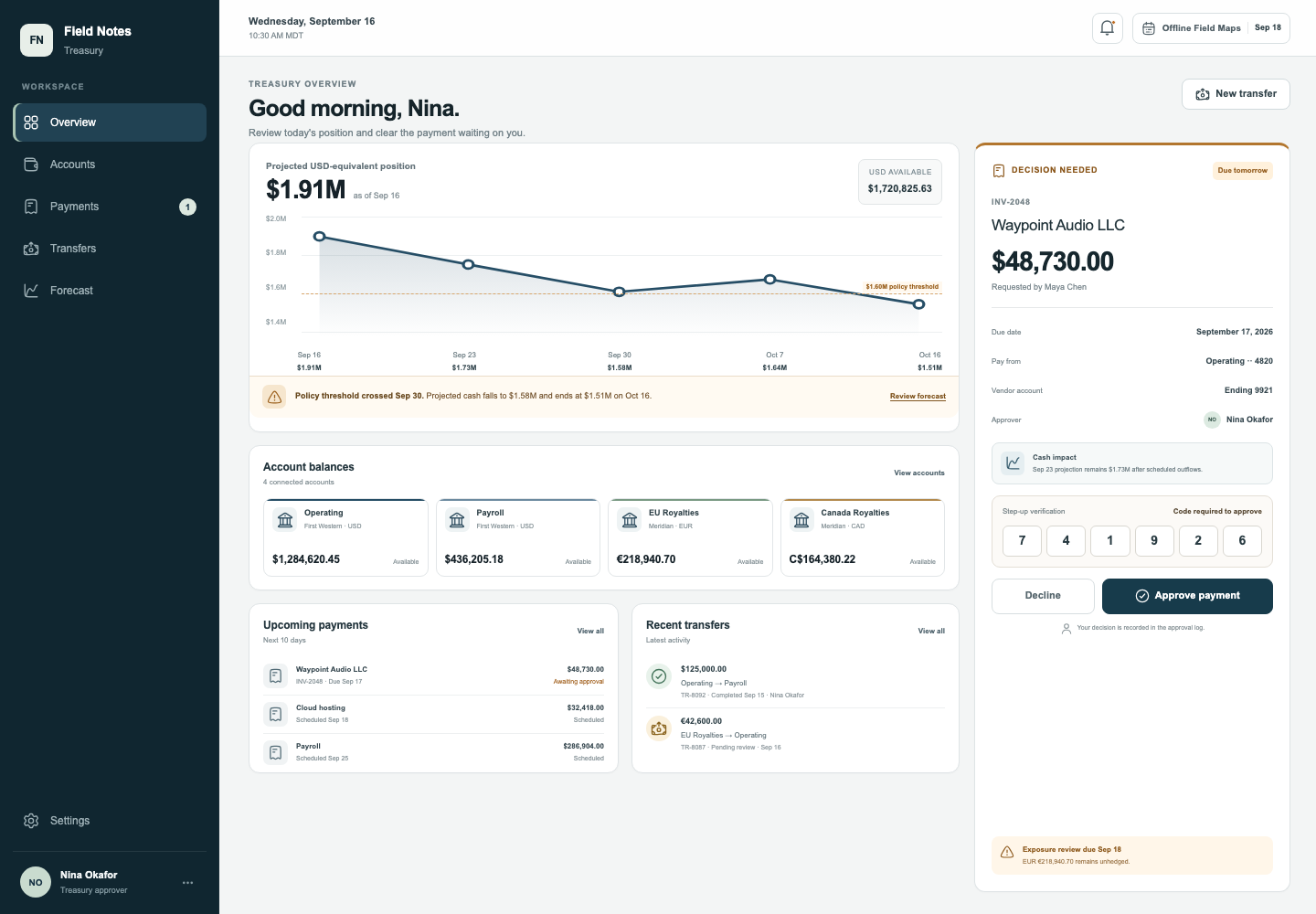Click the Sep 16 data point on the chart
The width and height of the screenshot is (1316, 914).
[319, 237]
